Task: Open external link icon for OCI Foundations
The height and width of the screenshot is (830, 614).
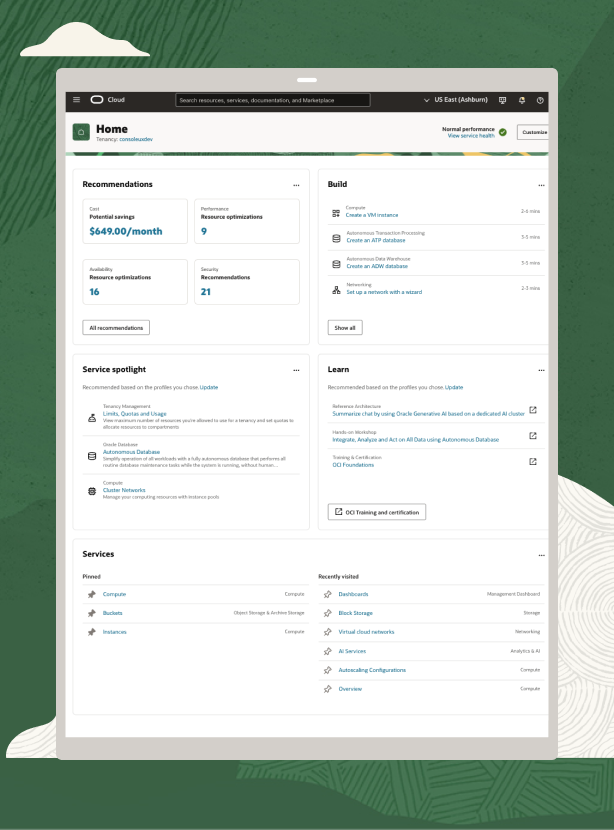Action: pyautogui.click(x=533, y=462)
